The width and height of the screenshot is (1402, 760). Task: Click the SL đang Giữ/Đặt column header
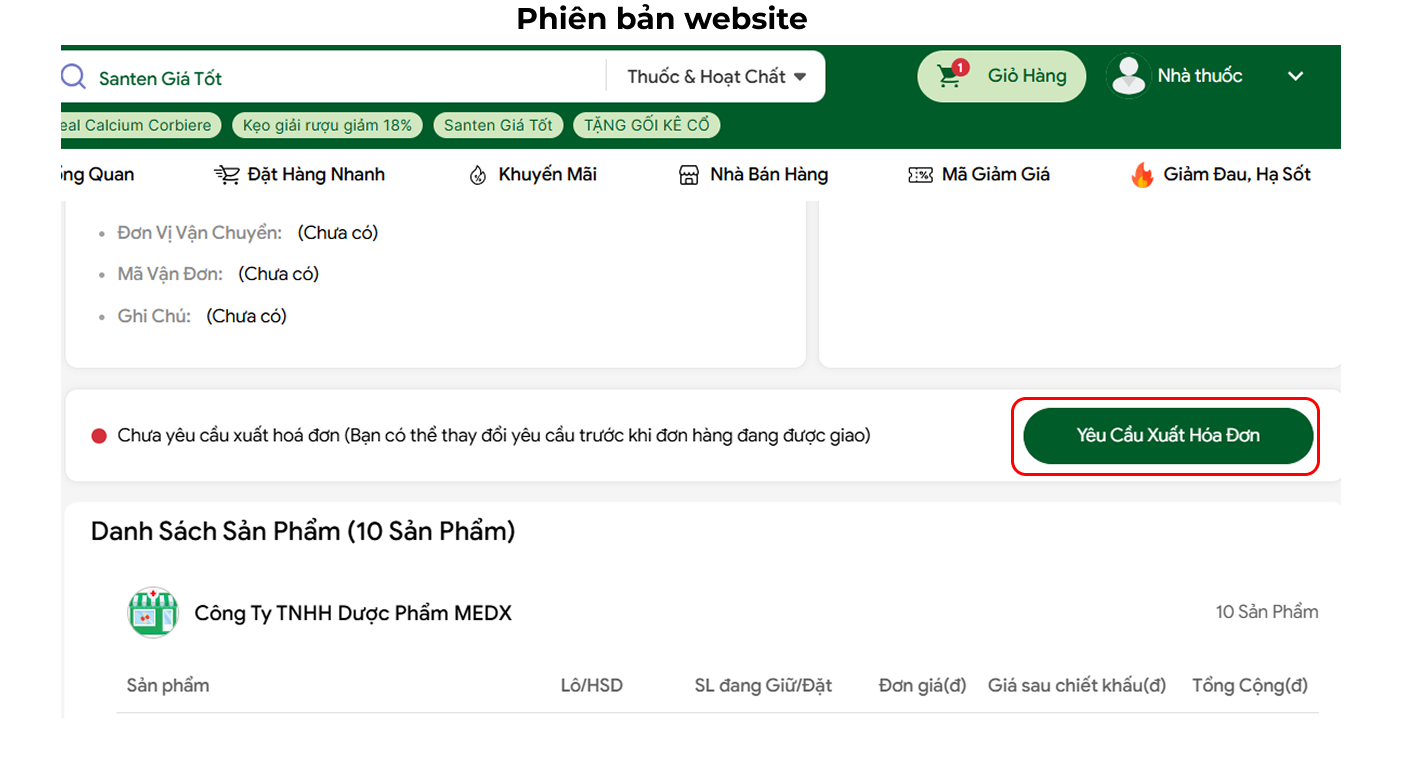click(x=763, y=686)
